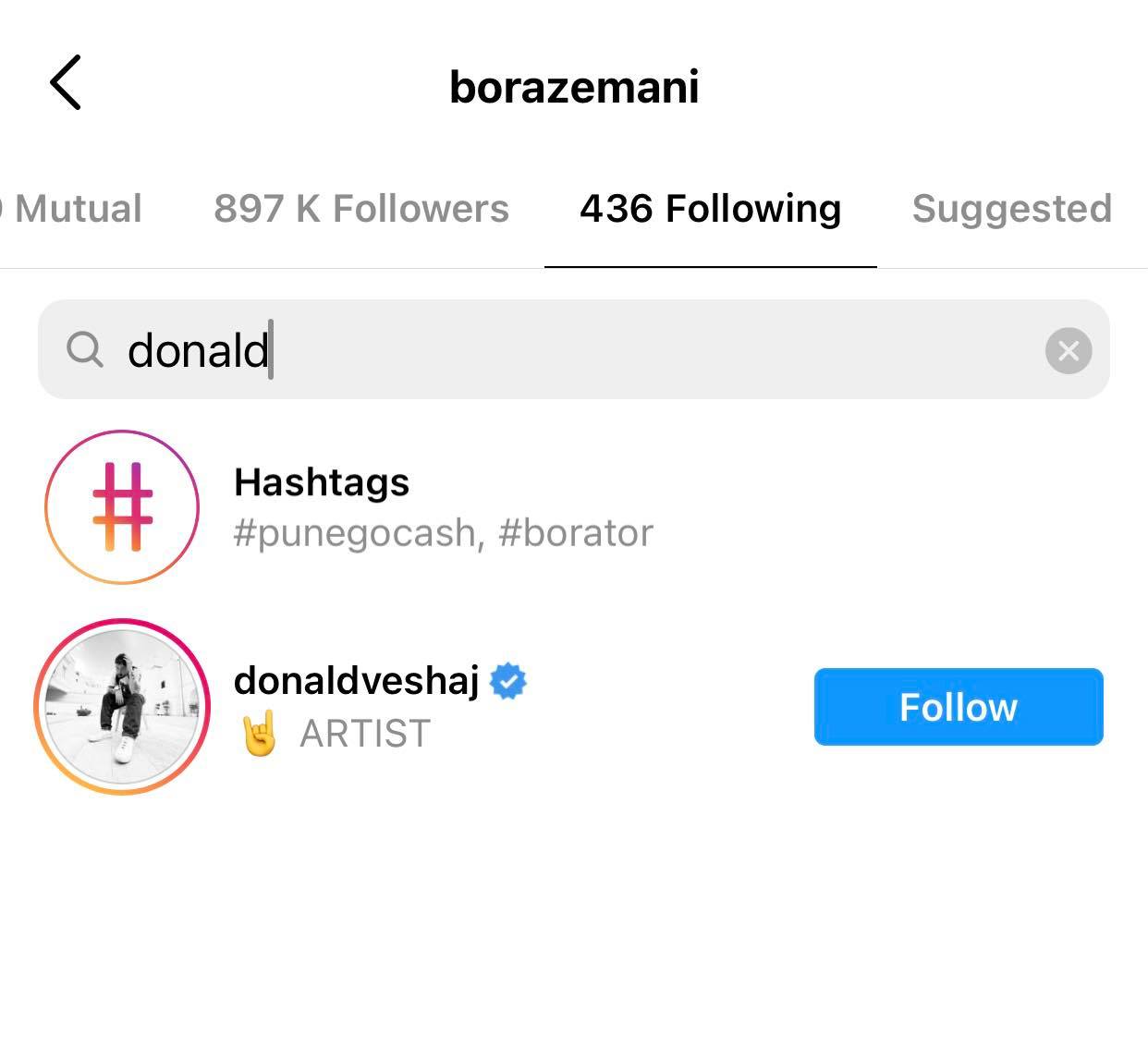This screenshot has height=1046, width=1148.
Task: Switch to the 897 K Followers tab
Action: click(x=361, y=209)
